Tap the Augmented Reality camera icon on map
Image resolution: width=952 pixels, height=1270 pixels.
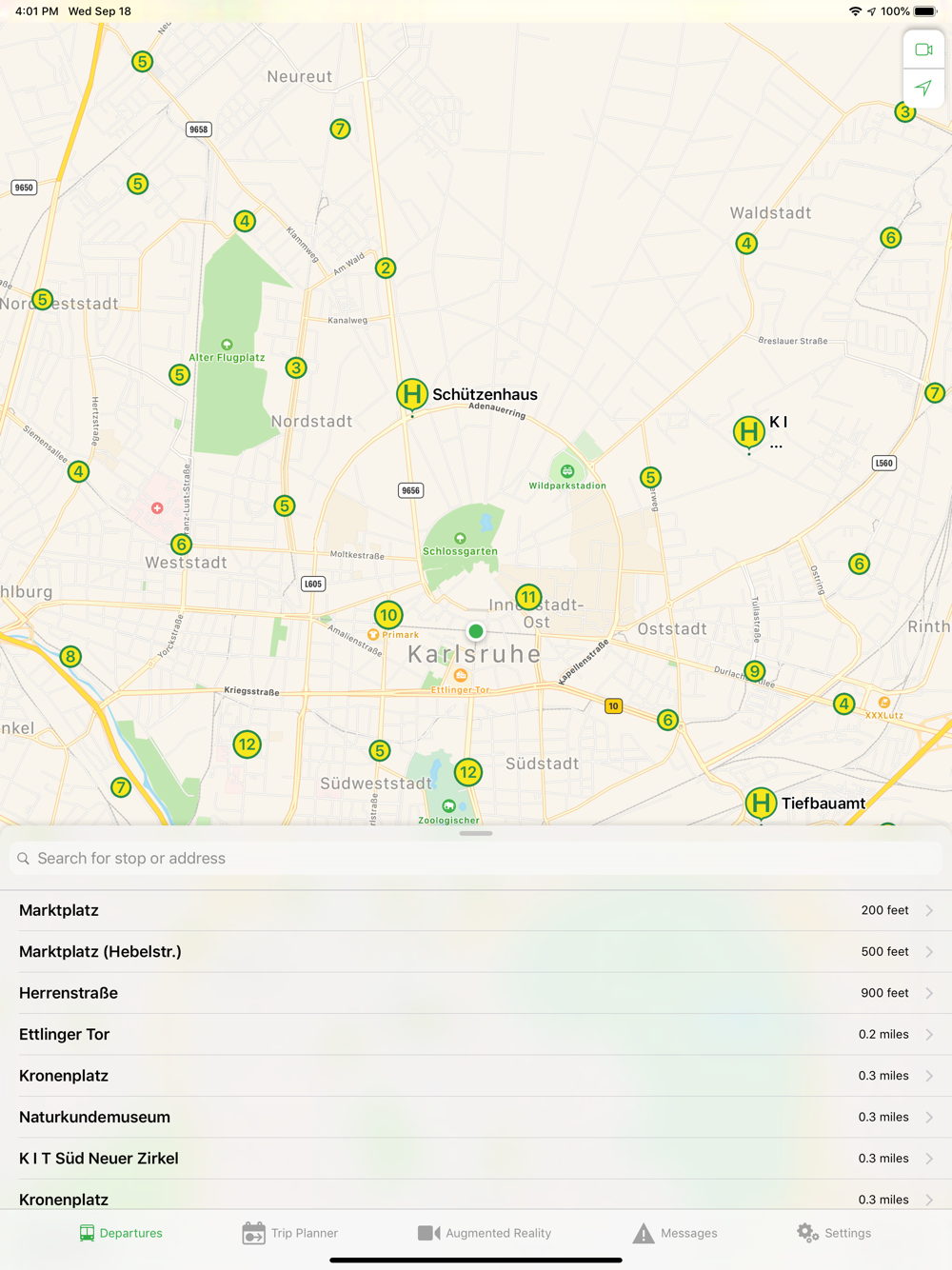click(x=923, y=50)
